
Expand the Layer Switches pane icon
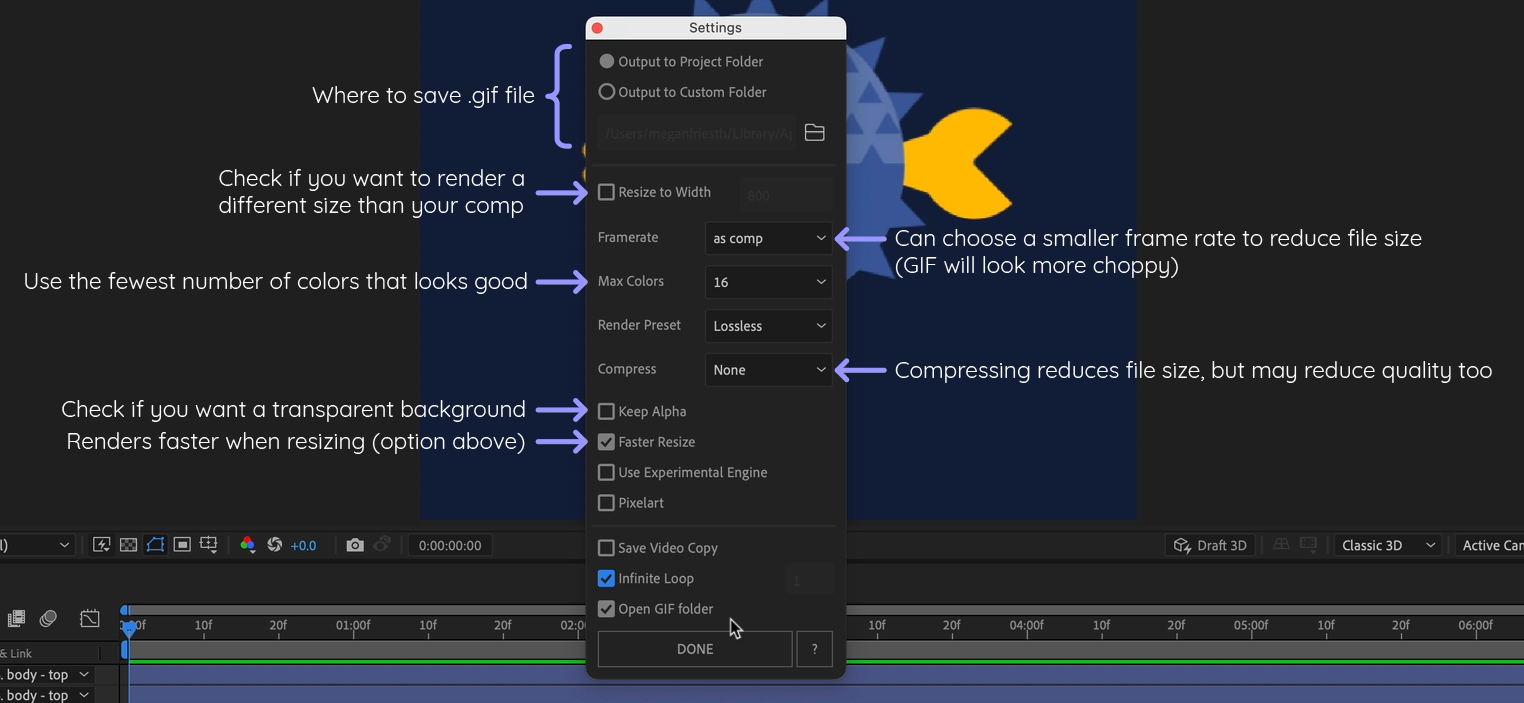[16, 618]
